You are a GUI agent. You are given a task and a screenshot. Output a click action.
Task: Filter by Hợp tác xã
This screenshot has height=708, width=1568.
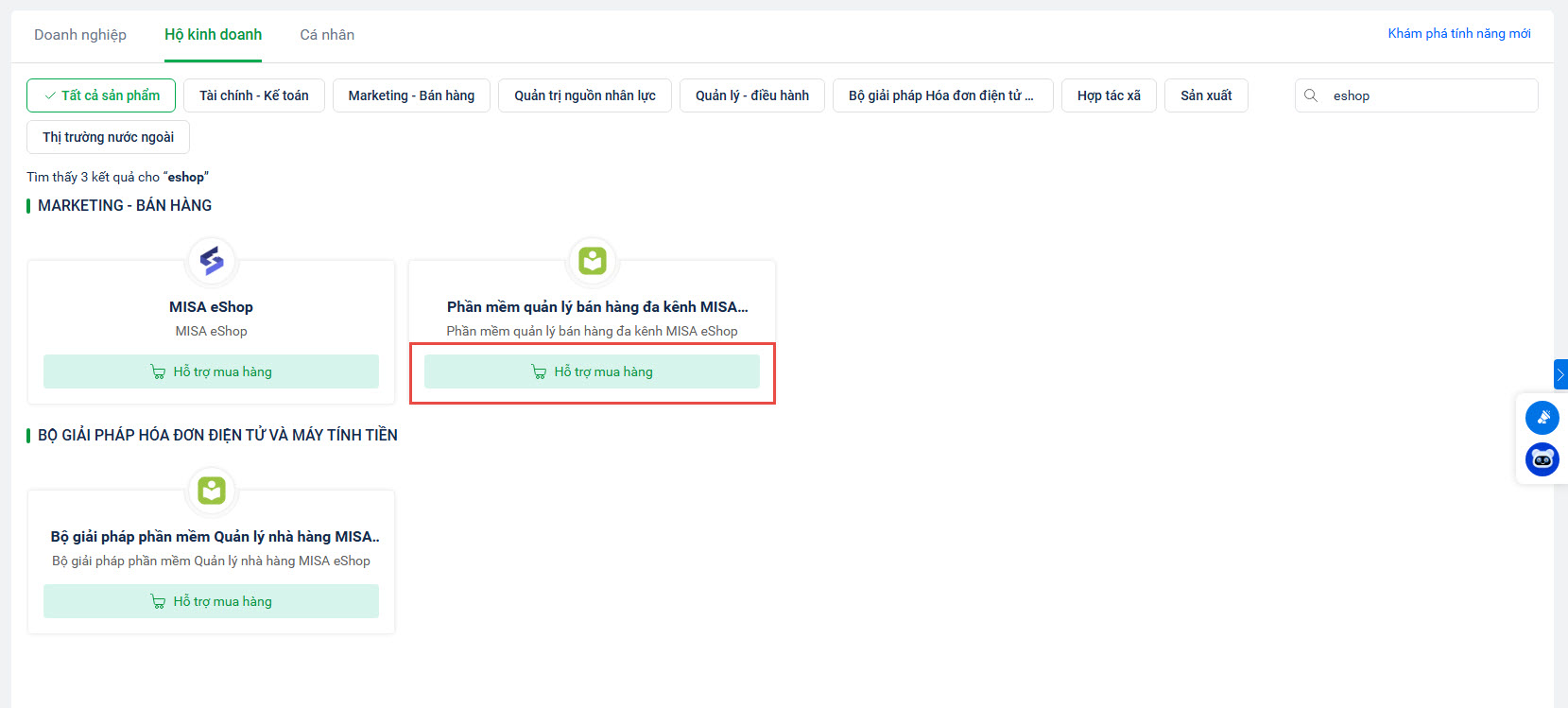(1109, 95)
